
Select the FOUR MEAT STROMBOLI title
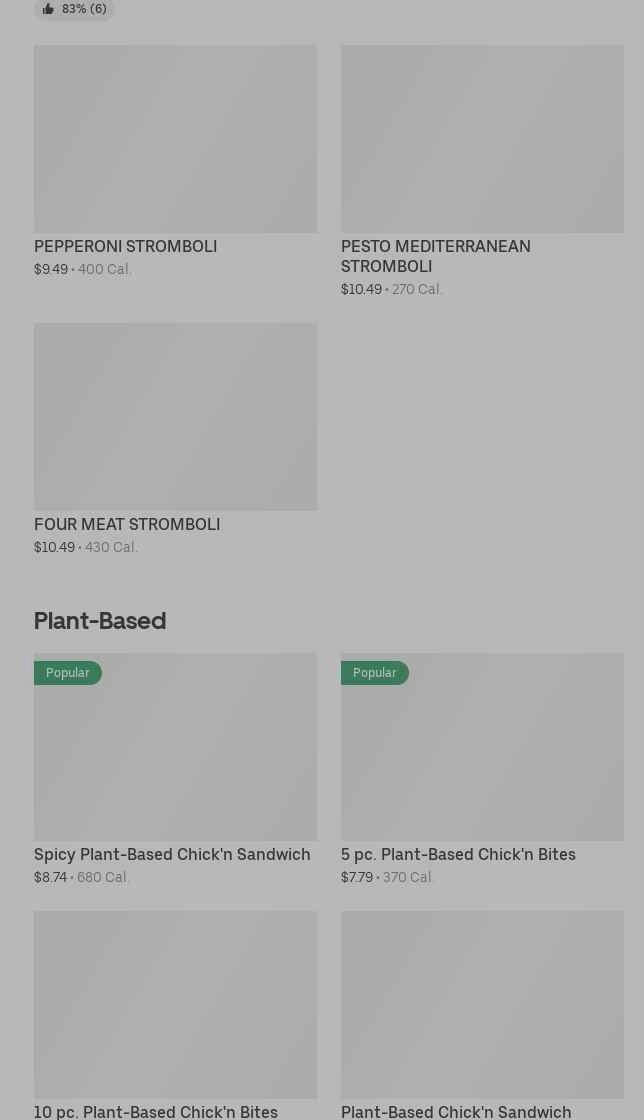click(127, 524)
